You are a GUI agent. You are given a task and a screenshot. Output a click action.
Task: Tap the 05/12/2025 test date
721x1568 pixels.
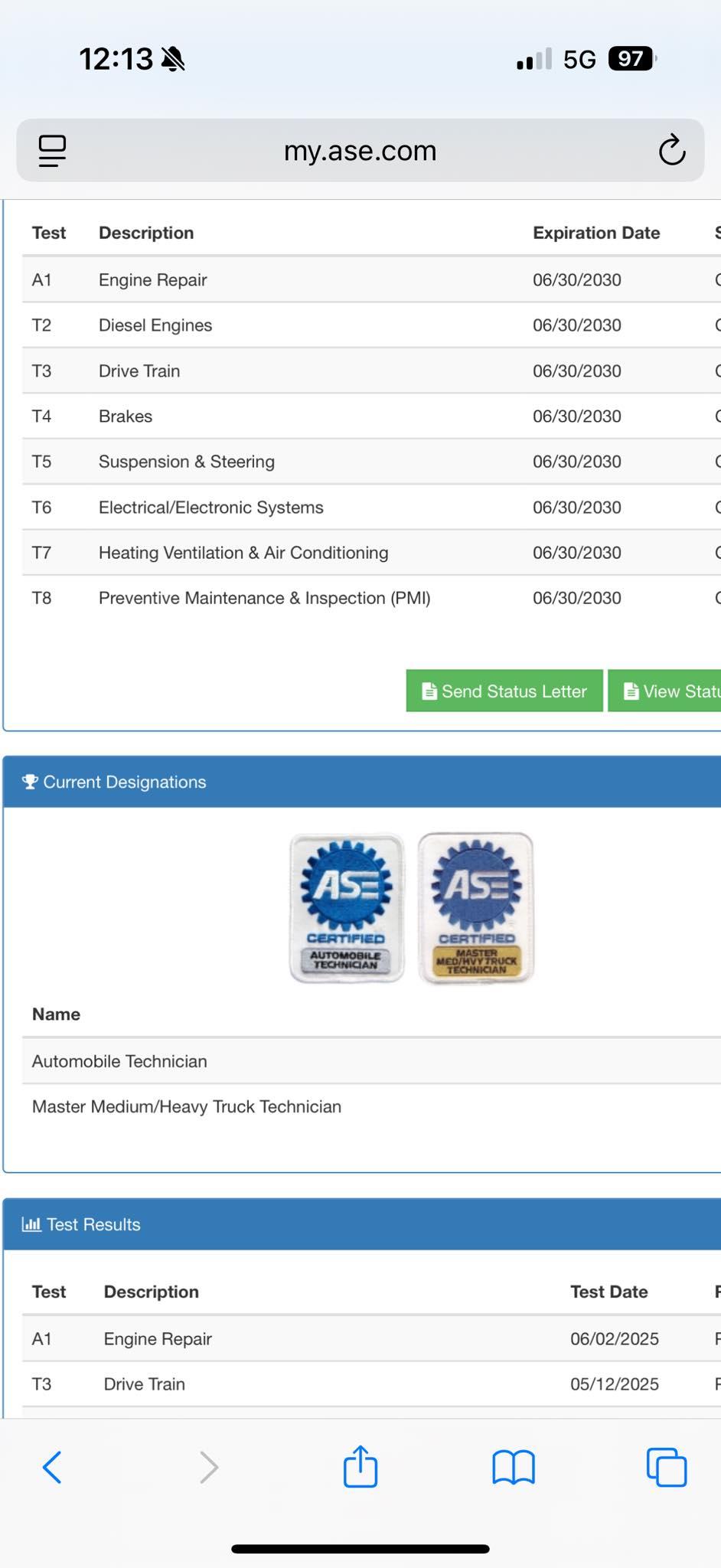[615, 1383]
